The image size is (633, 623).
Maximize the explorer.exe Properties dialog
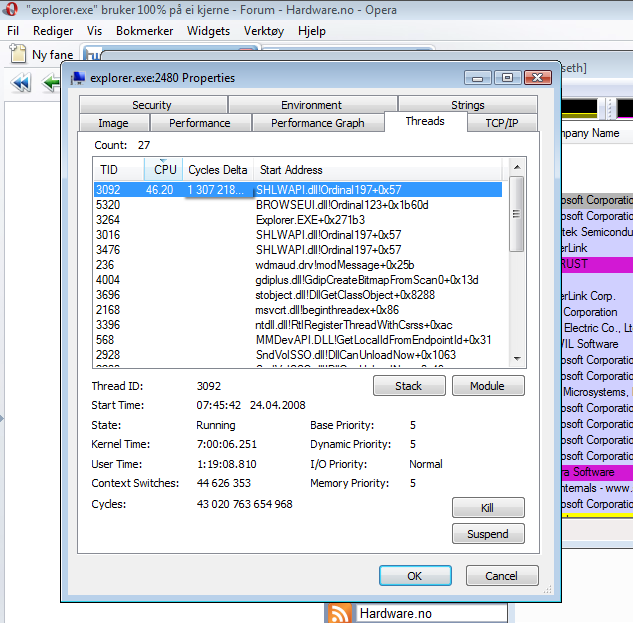click(507, 78)
